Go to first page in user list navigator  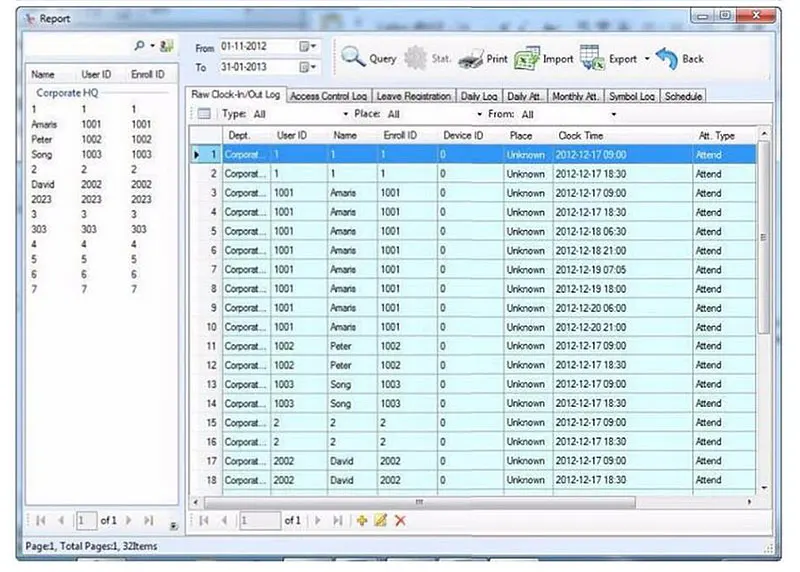[x=41, y=520]
